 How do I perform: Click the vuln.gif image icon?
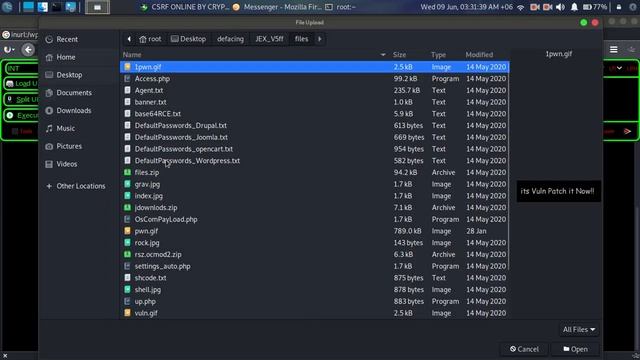tap(127, 313)
